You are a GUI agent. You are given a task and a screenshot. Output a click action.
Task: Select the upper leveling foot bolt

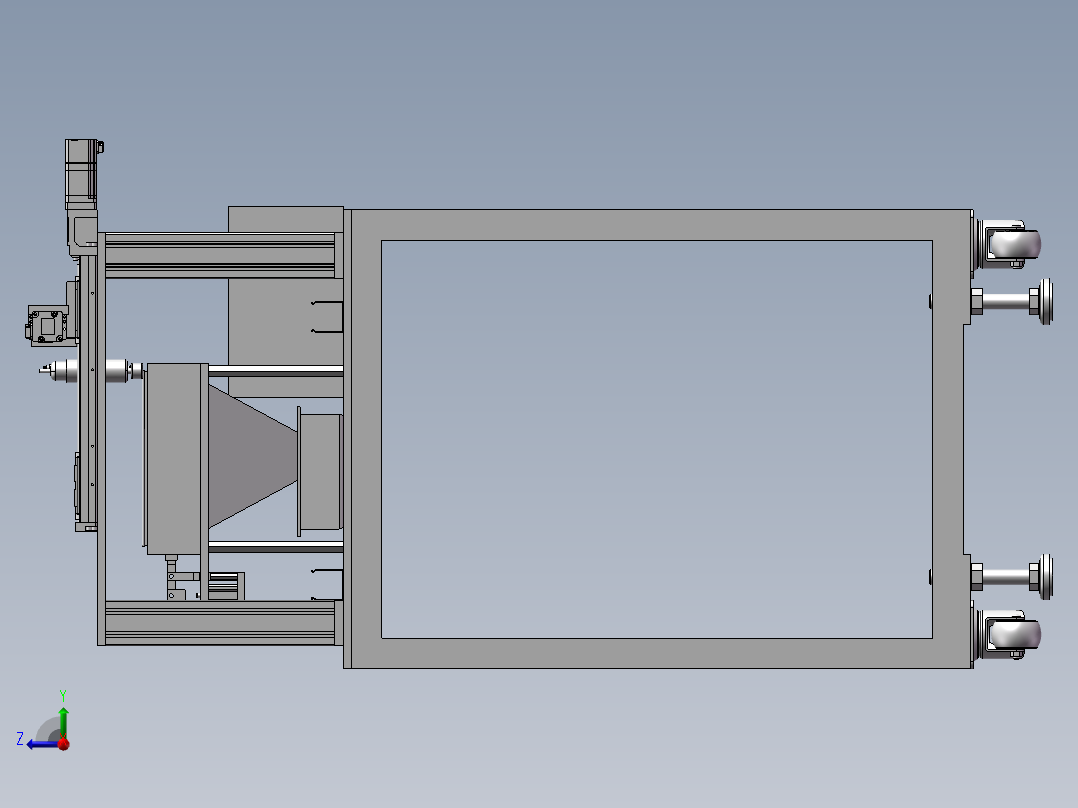(1011, 301)
